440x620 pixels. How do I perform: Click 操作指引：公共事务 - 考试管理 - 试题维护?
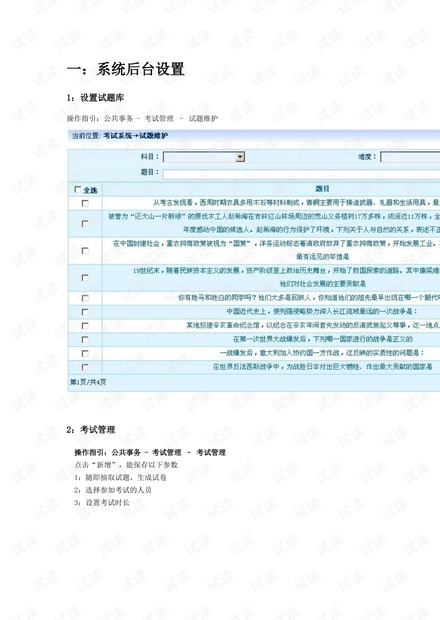coord(142,118)
